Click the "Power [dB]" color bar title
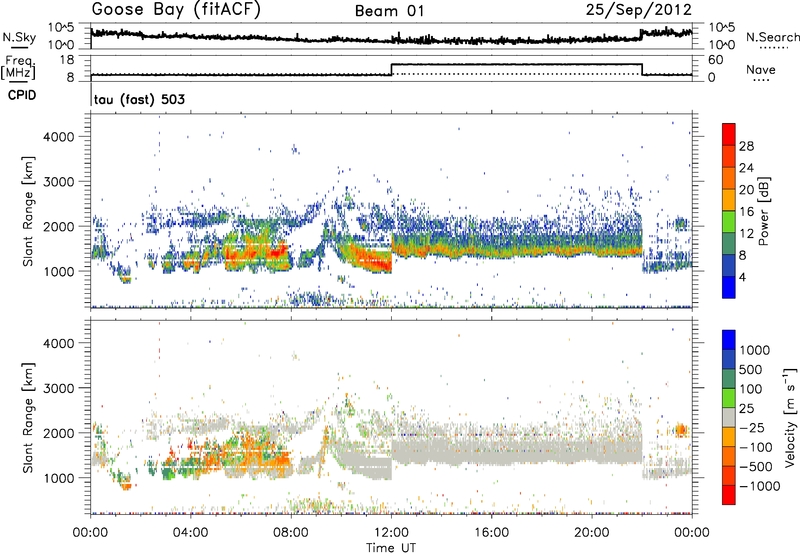The width and height of the screenshot is (800, 554). click(x=763, y=211)
